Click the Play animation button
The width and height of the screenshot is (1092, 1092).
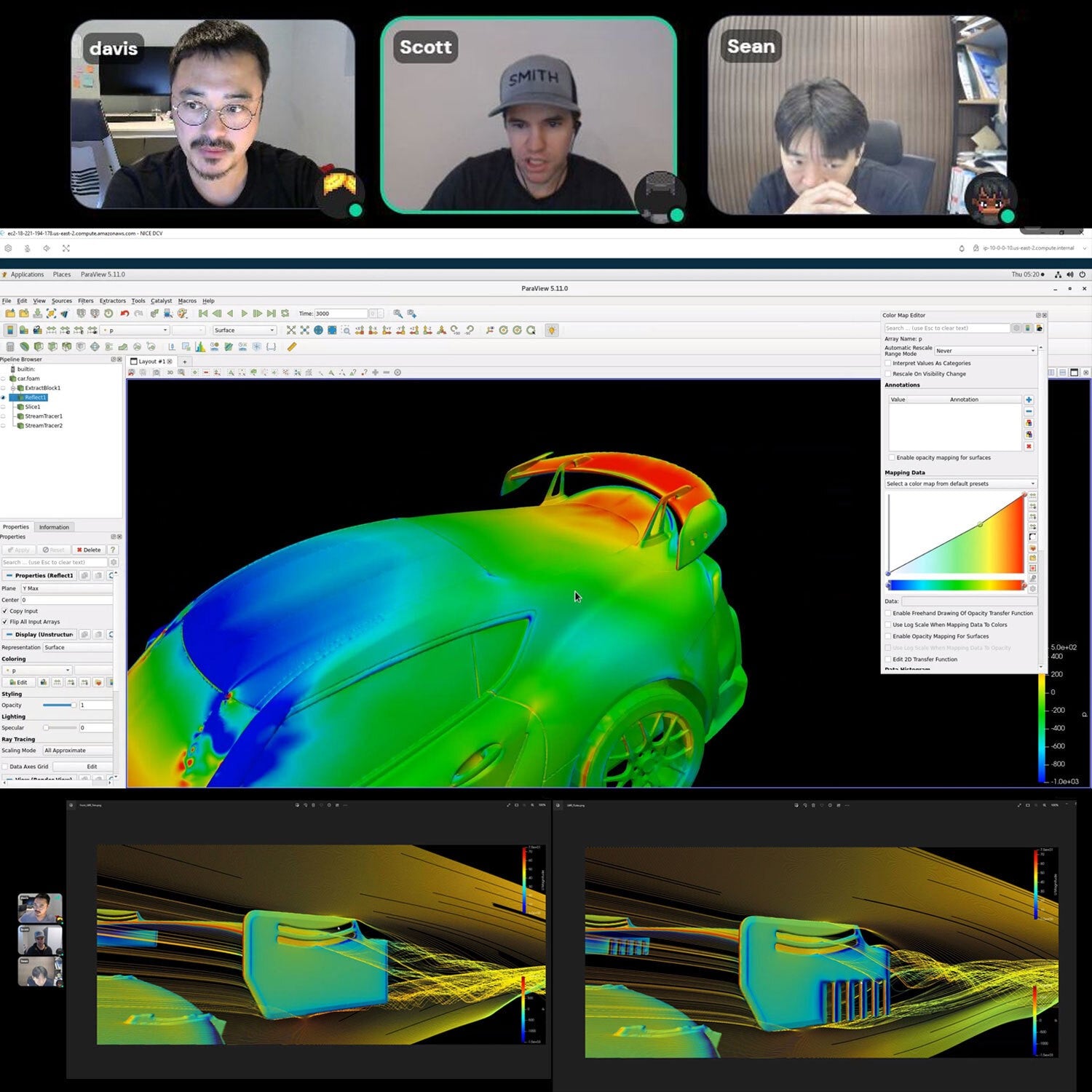point(244,314)
